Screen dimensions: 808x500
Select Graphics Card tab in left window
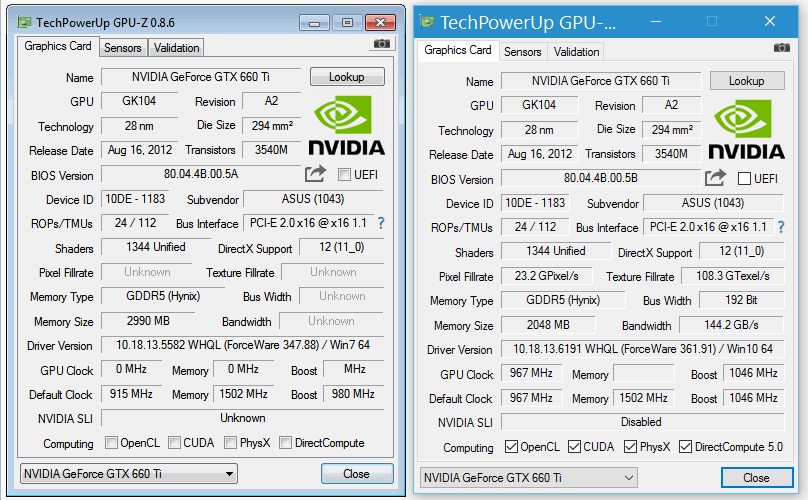click(x=58, y=46)
